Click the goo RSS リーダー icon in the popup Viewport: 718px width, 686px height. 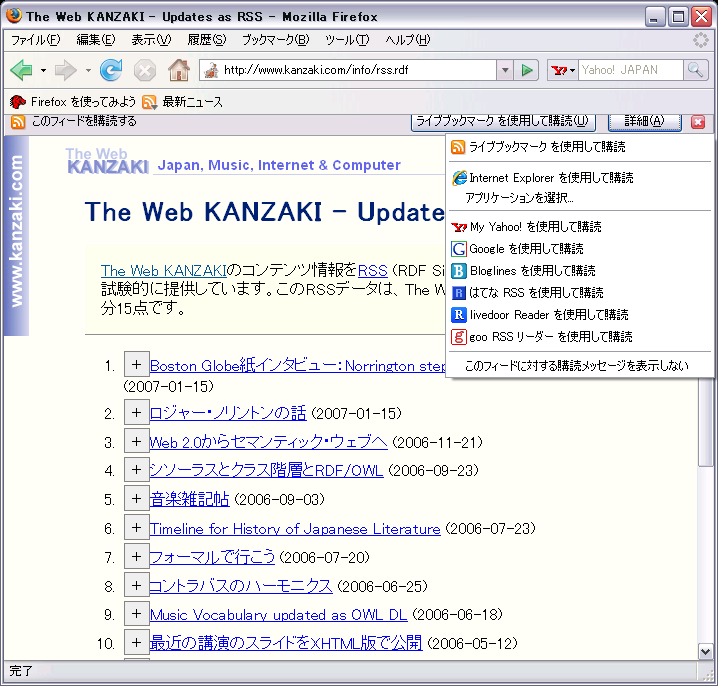[x=459, y=337]
